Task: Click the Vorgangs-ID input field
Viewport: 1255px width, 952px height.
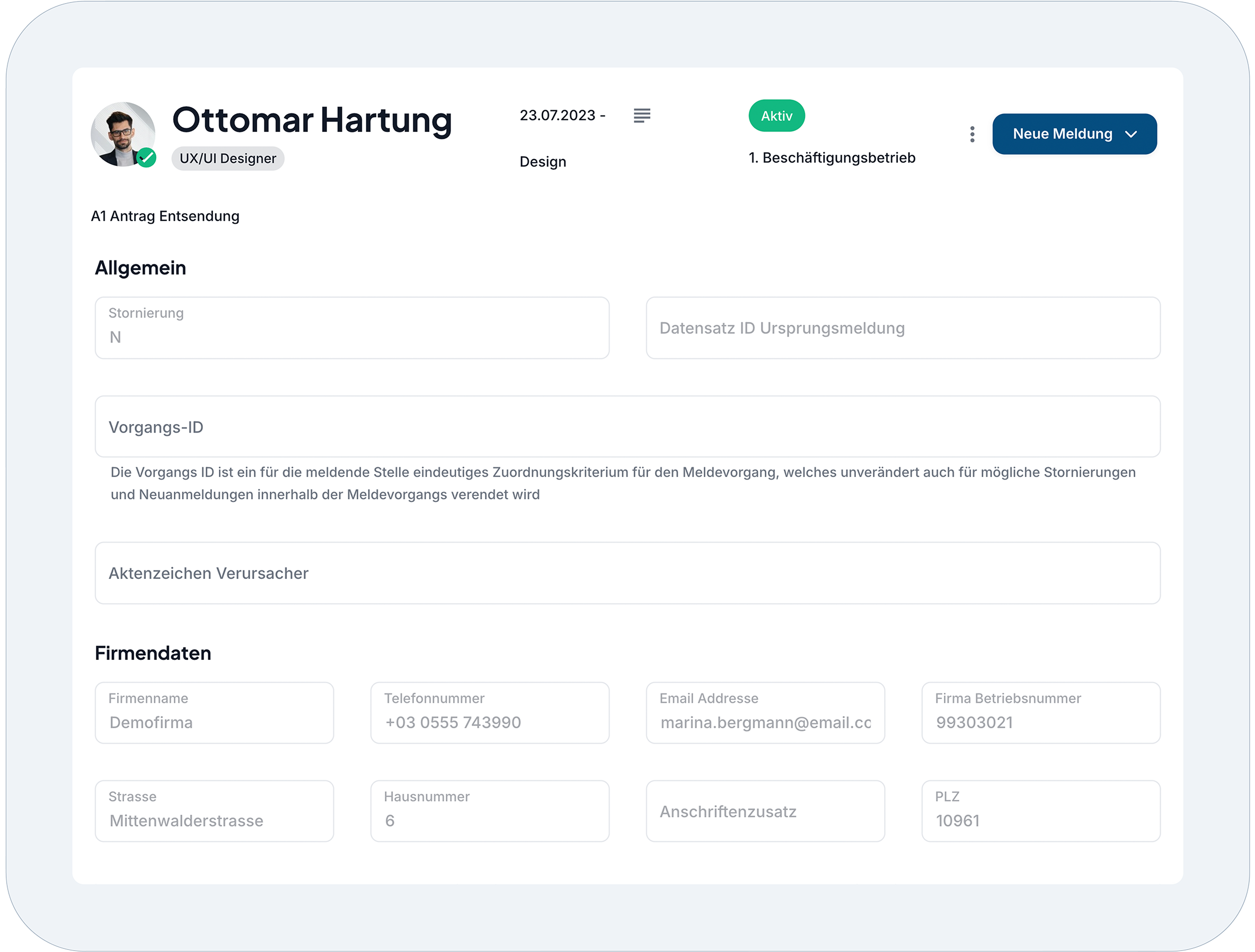Action: [627, 427]
